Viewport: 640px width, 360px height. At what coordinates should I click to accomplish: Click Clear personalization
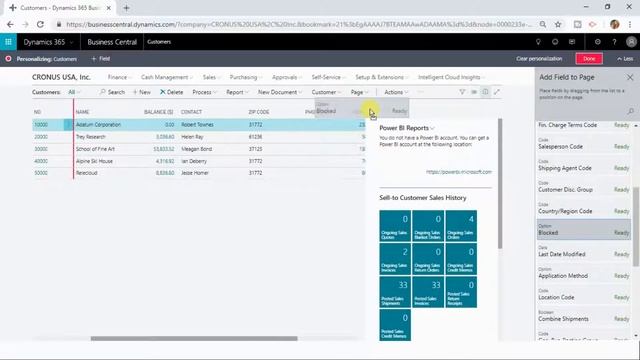coord(539,59)
